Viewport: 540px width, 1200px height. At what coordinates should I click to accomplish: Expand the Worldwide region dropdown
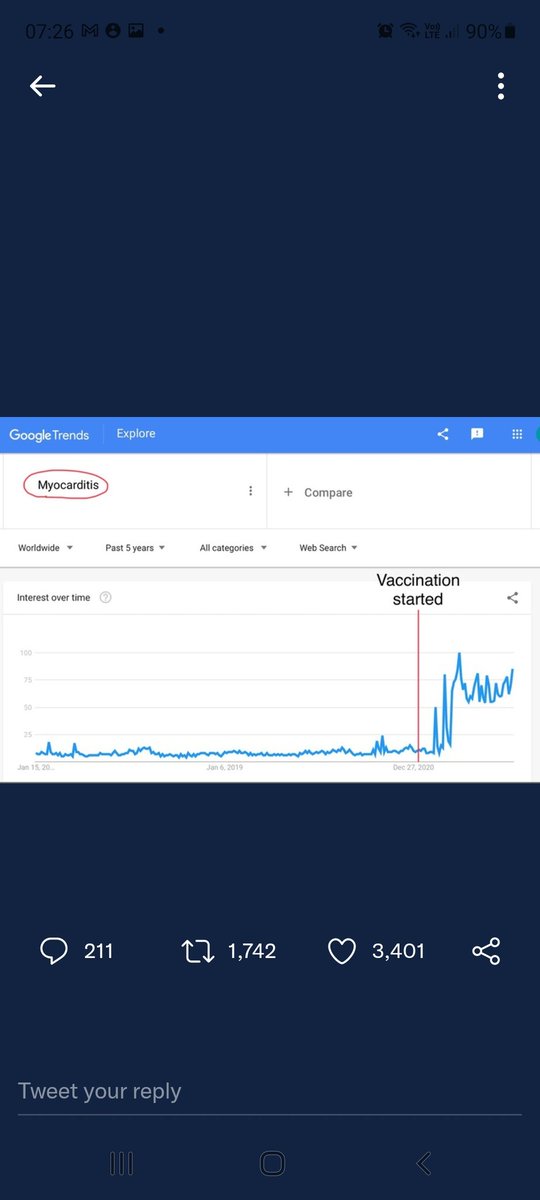(46, 548)
